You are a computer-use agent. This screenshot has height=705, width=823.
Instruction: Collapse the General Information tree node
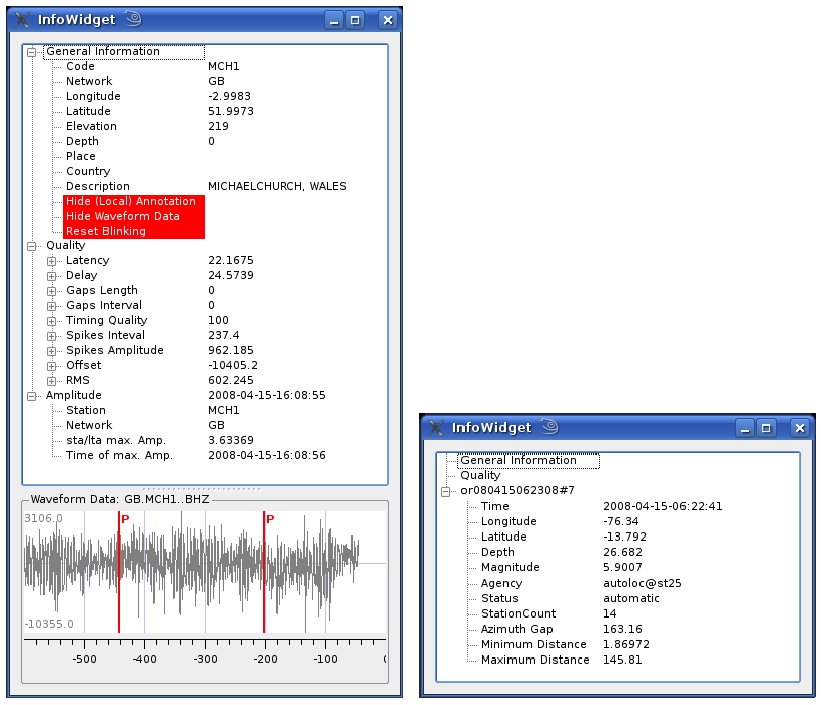pyautogui.click(x=32, y=51)
